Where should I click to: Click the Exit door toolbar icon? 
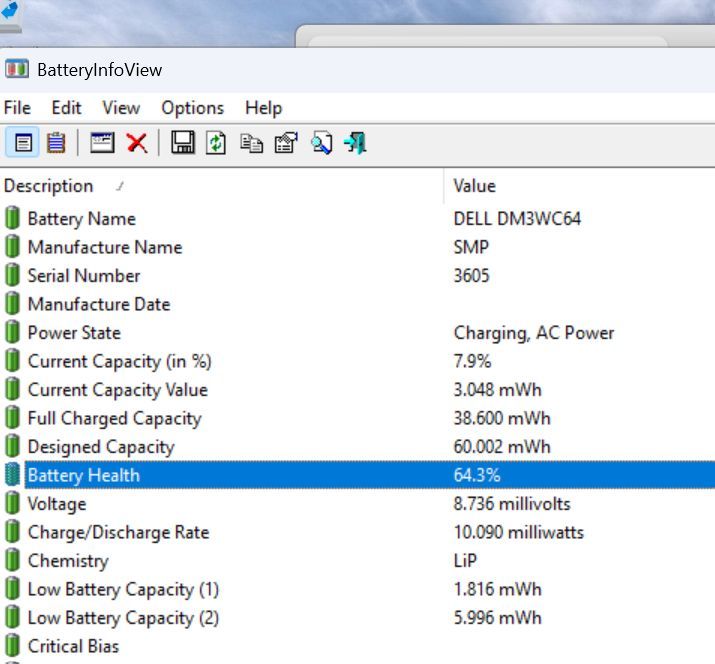(x=355, y=143)
